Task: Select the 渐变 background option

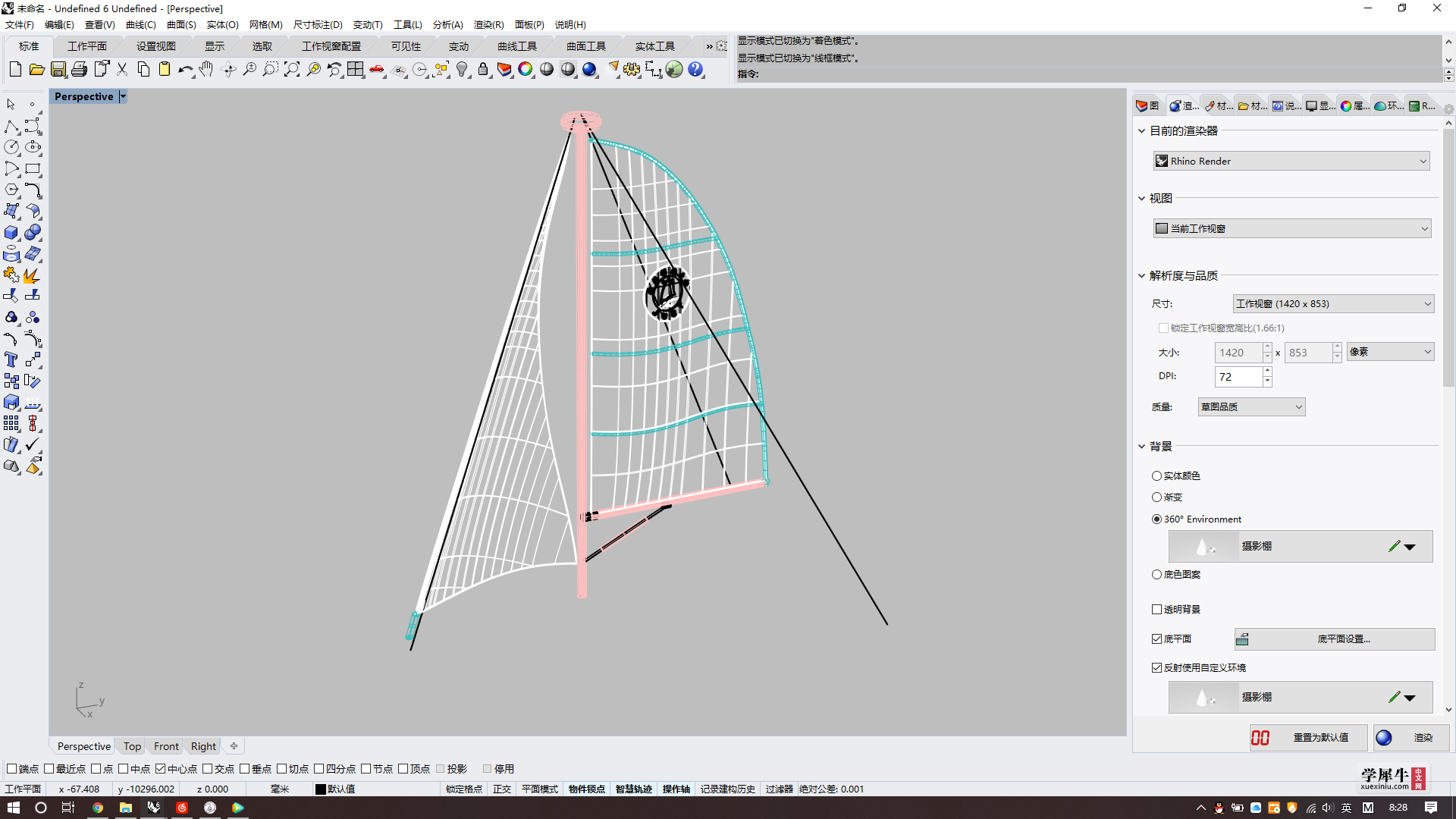Action: pyautogui.click(x=1156, y=497)
